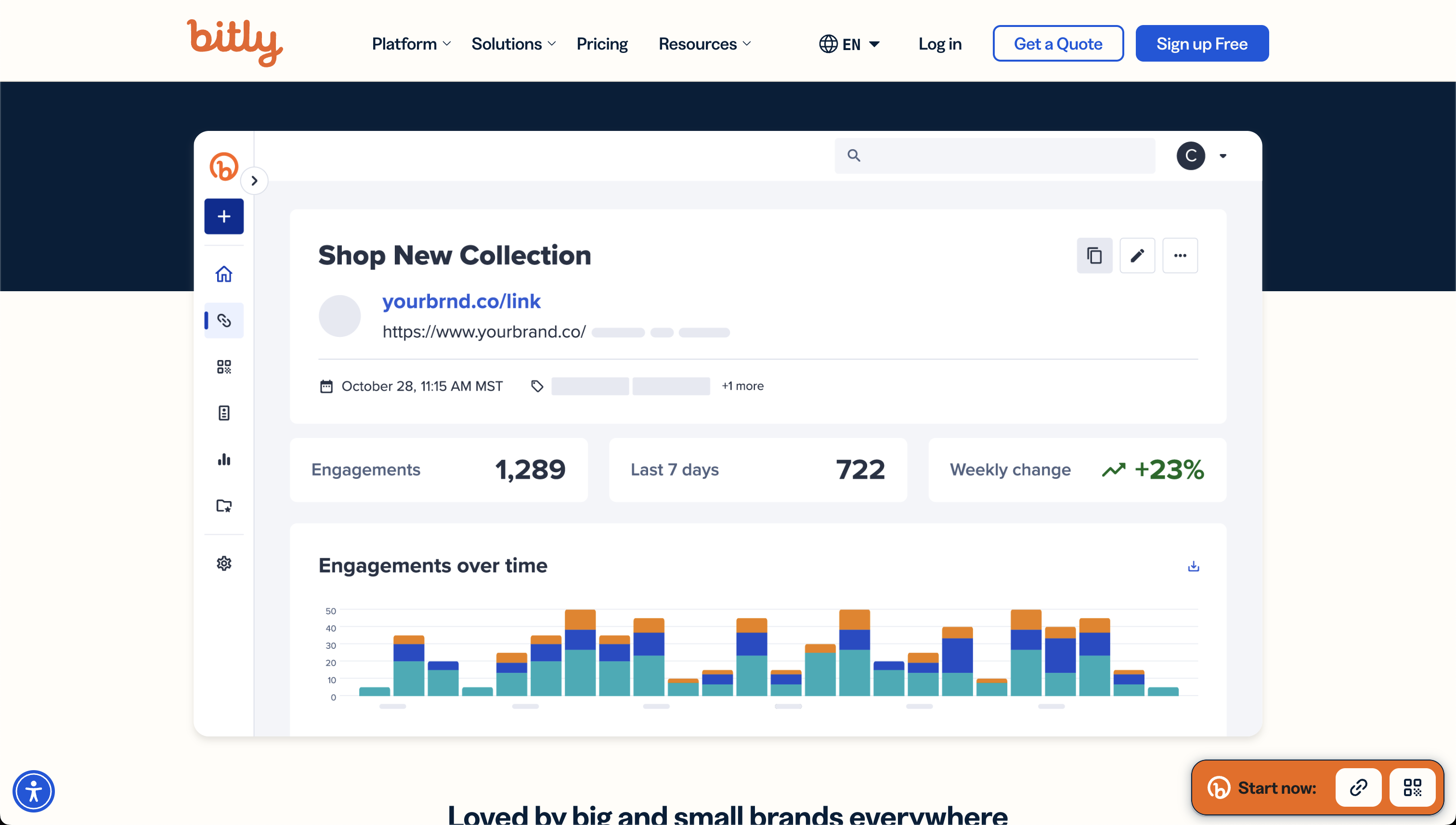The height and width of the screenshot is (825, 1456).
Task: Expand the Resources menu
Action: pos(704,44)
